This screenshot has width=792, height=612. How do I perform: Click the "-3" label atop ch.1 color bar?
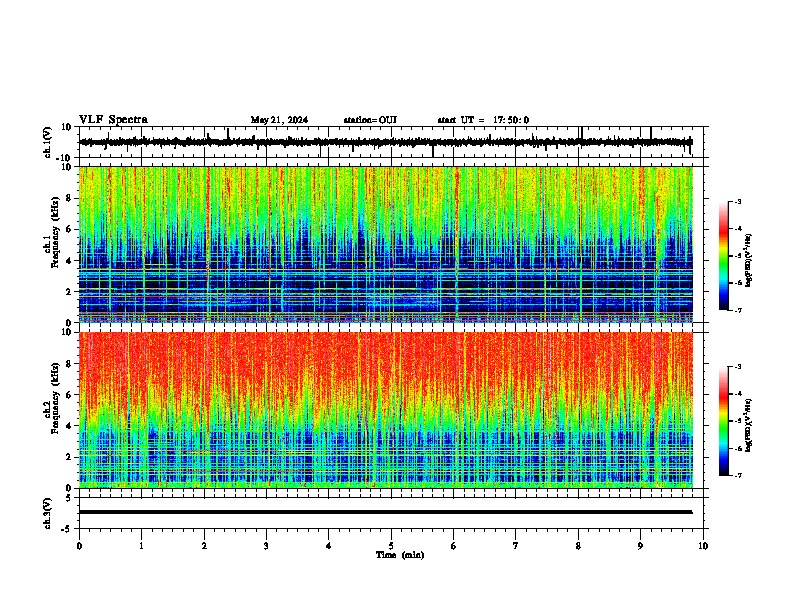tap(738, 202)
